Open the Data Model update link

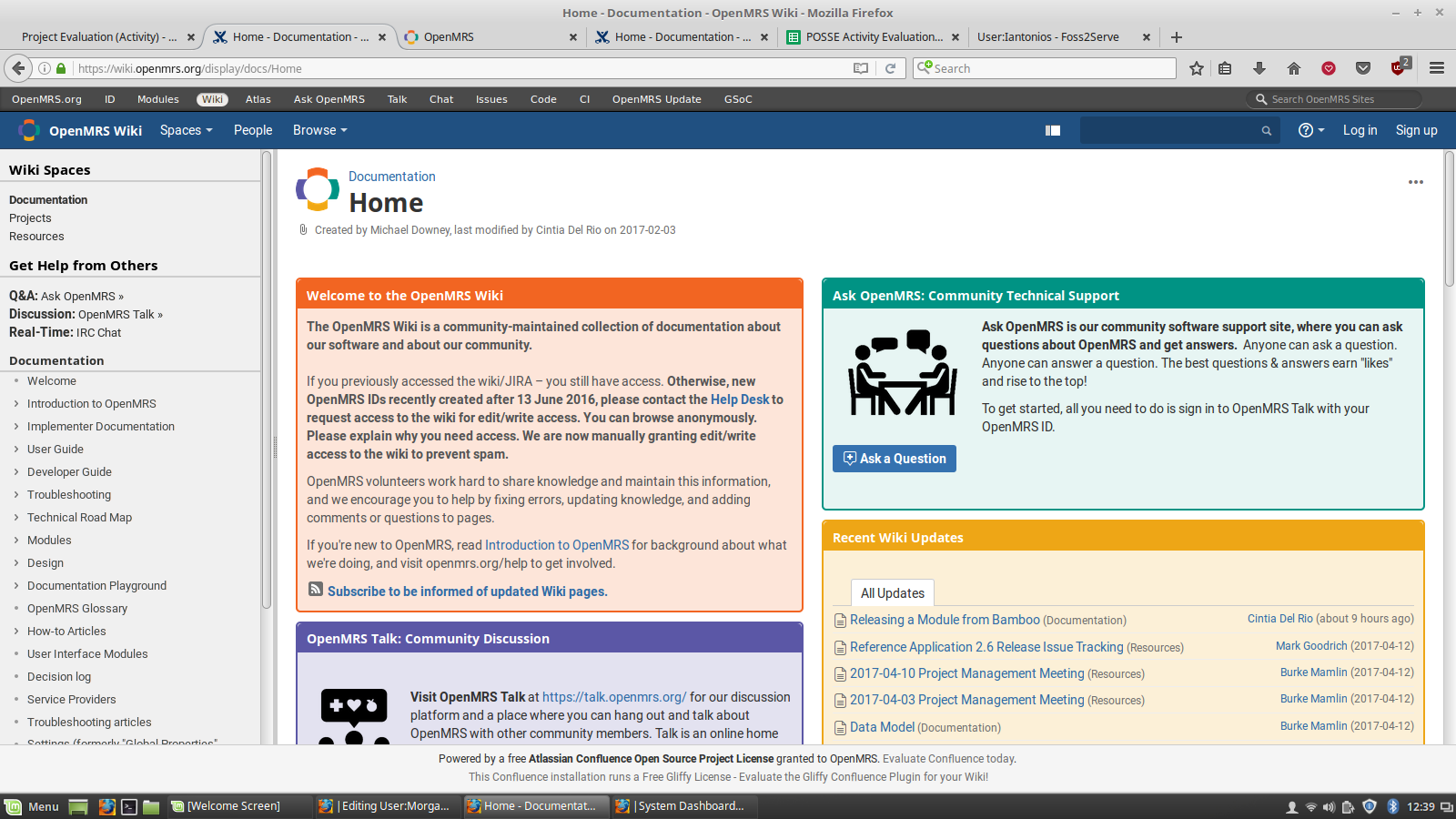[x=882, y=727]
